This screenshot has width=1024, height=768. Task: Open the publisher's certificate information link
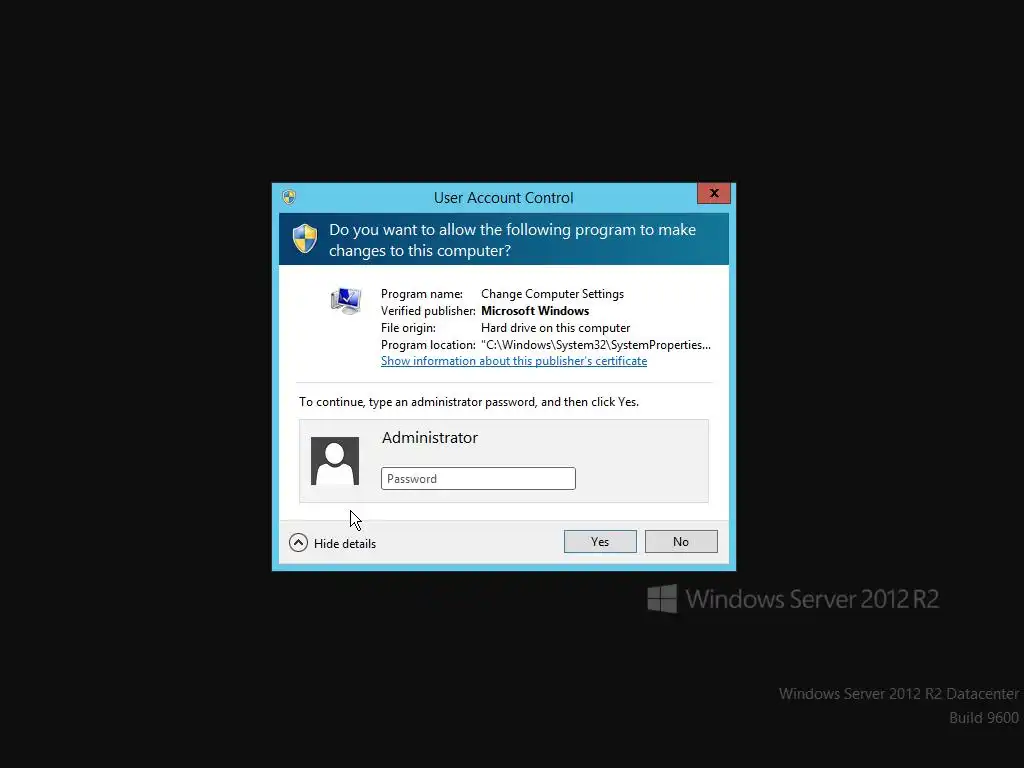pyautogui.click(x=514, y=361)
